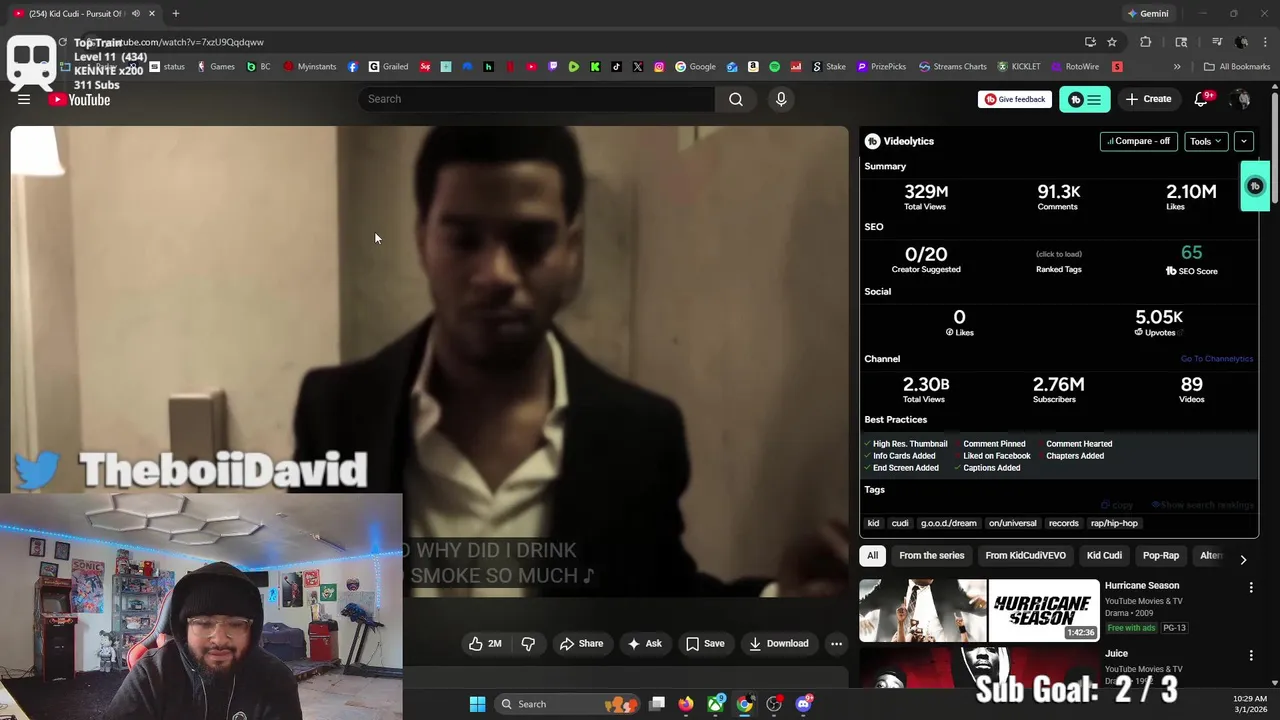Open Chrome extensions puzzle icon
Screen dimensions: 1280x720
point(1146,42)
